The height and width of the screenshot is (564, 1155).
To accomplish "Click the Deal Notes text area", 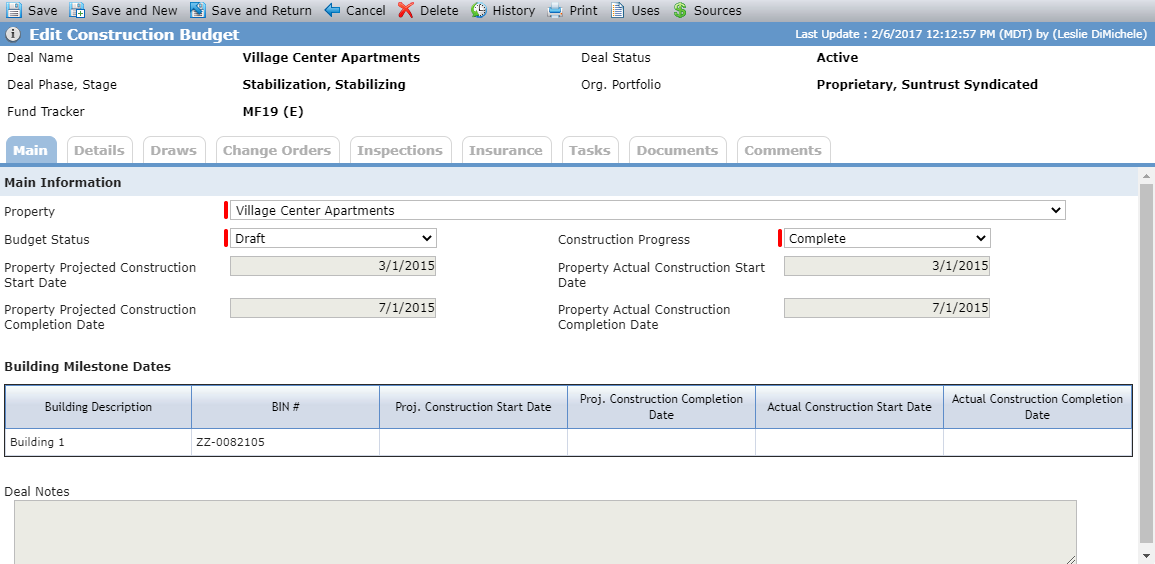I will point(545,532).
